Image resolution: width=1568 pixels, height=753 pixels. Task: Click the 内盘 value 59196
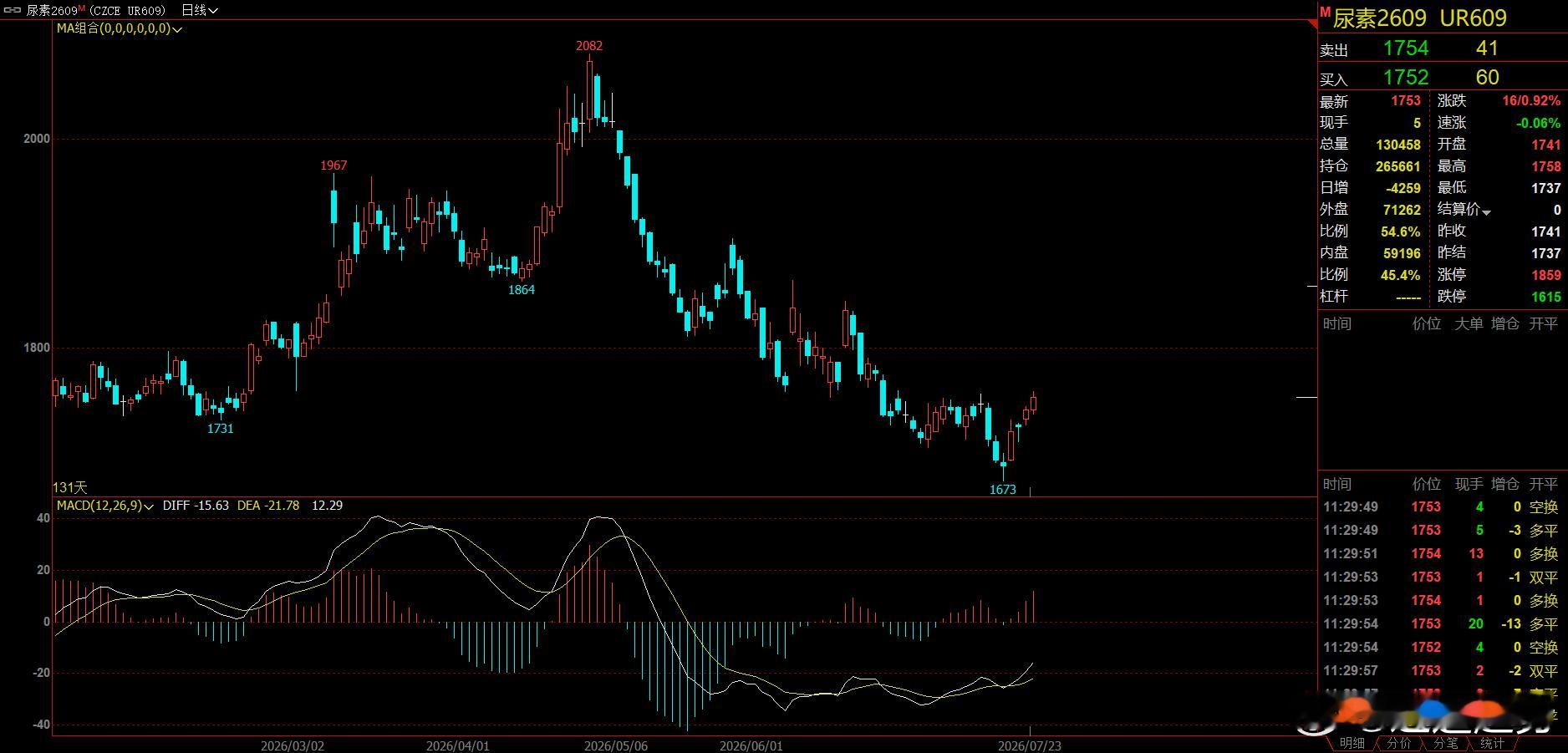pos(1402,253)
